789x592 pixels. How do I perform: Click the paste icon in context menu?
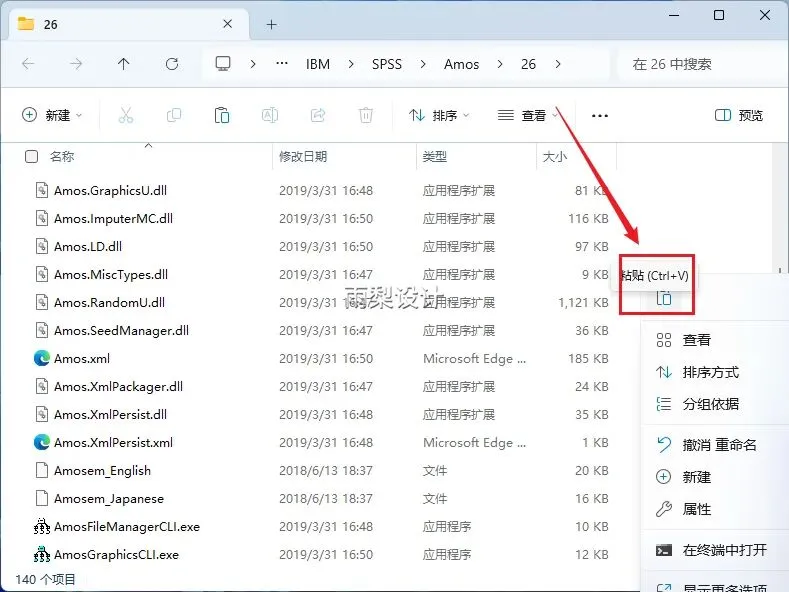(x=664, y=298)
